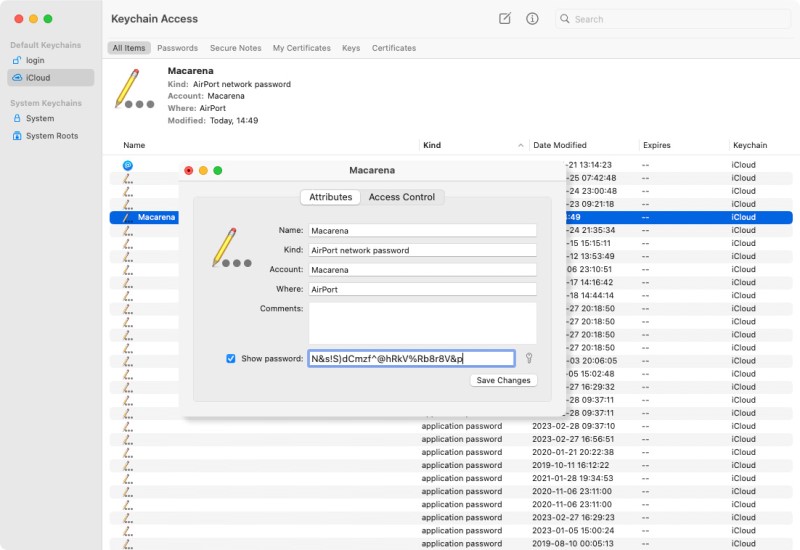
Task: Click the Expires column header
Action: click(x=657, y=145)
